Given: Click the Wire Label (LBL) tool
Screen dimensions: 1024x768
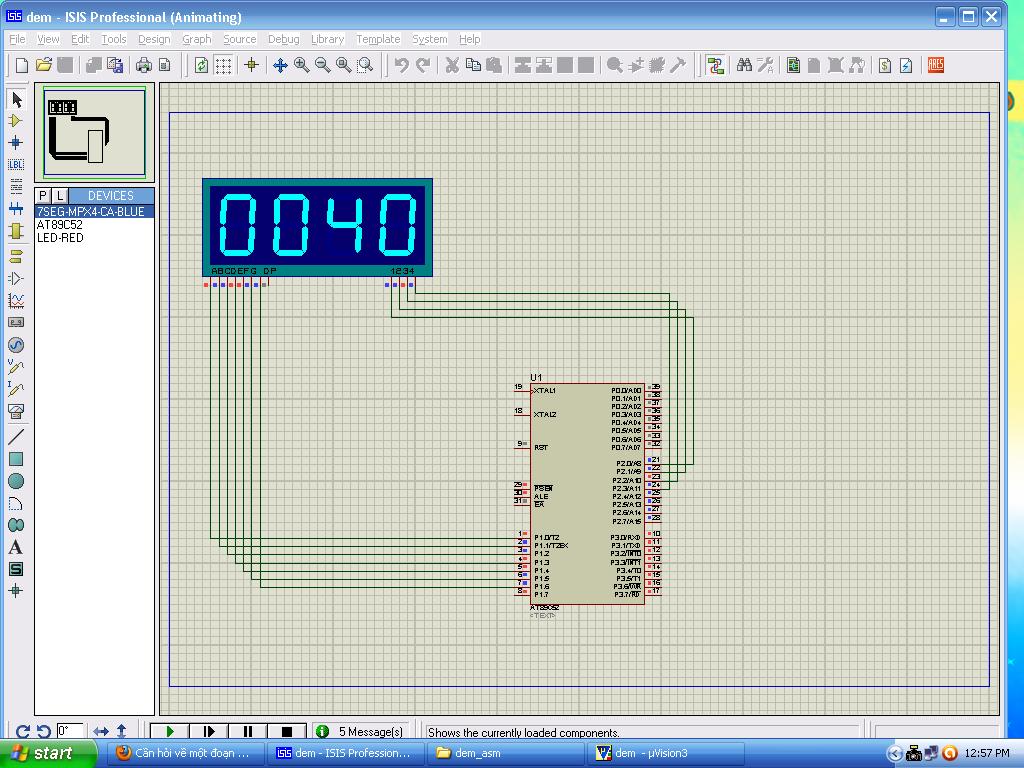Looking at the screenshot, I should tap(16, 165).
